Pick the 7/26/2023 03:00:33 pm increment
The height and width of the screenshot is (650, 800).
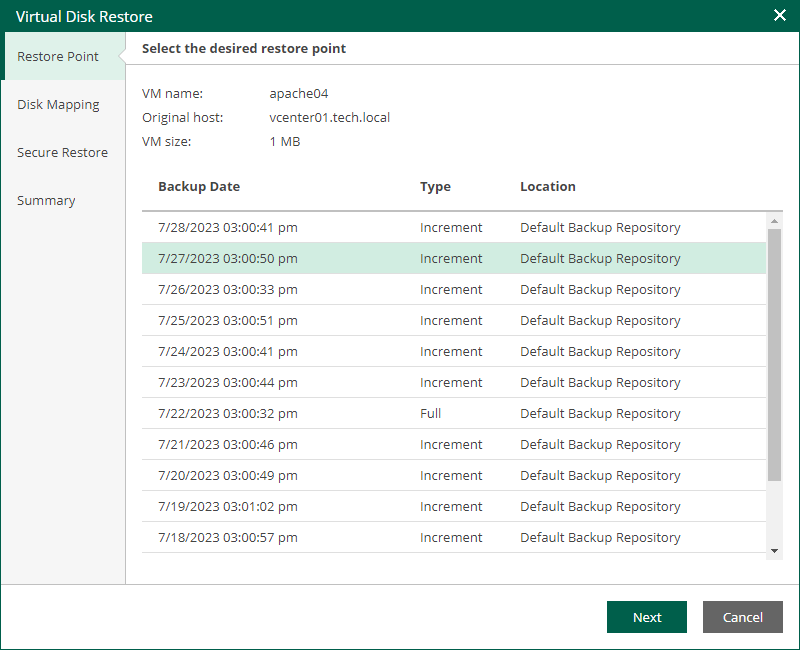(228, 290)
